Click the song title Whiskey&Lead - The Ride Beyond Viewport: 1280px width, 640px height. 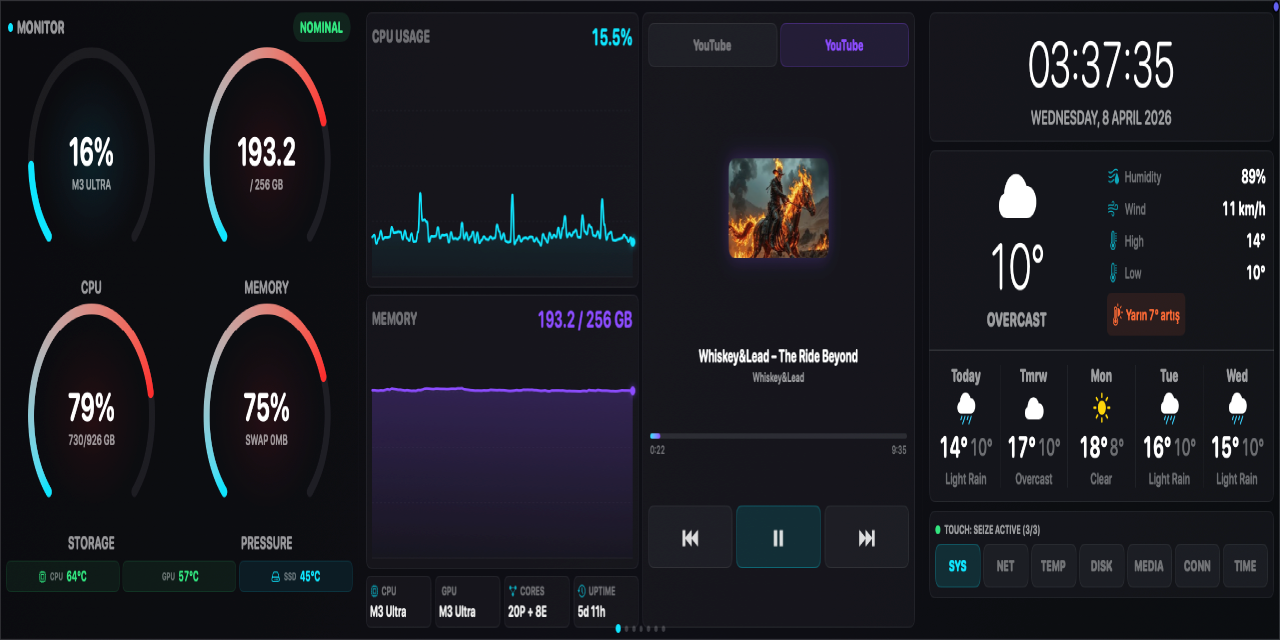click(778, 356)
